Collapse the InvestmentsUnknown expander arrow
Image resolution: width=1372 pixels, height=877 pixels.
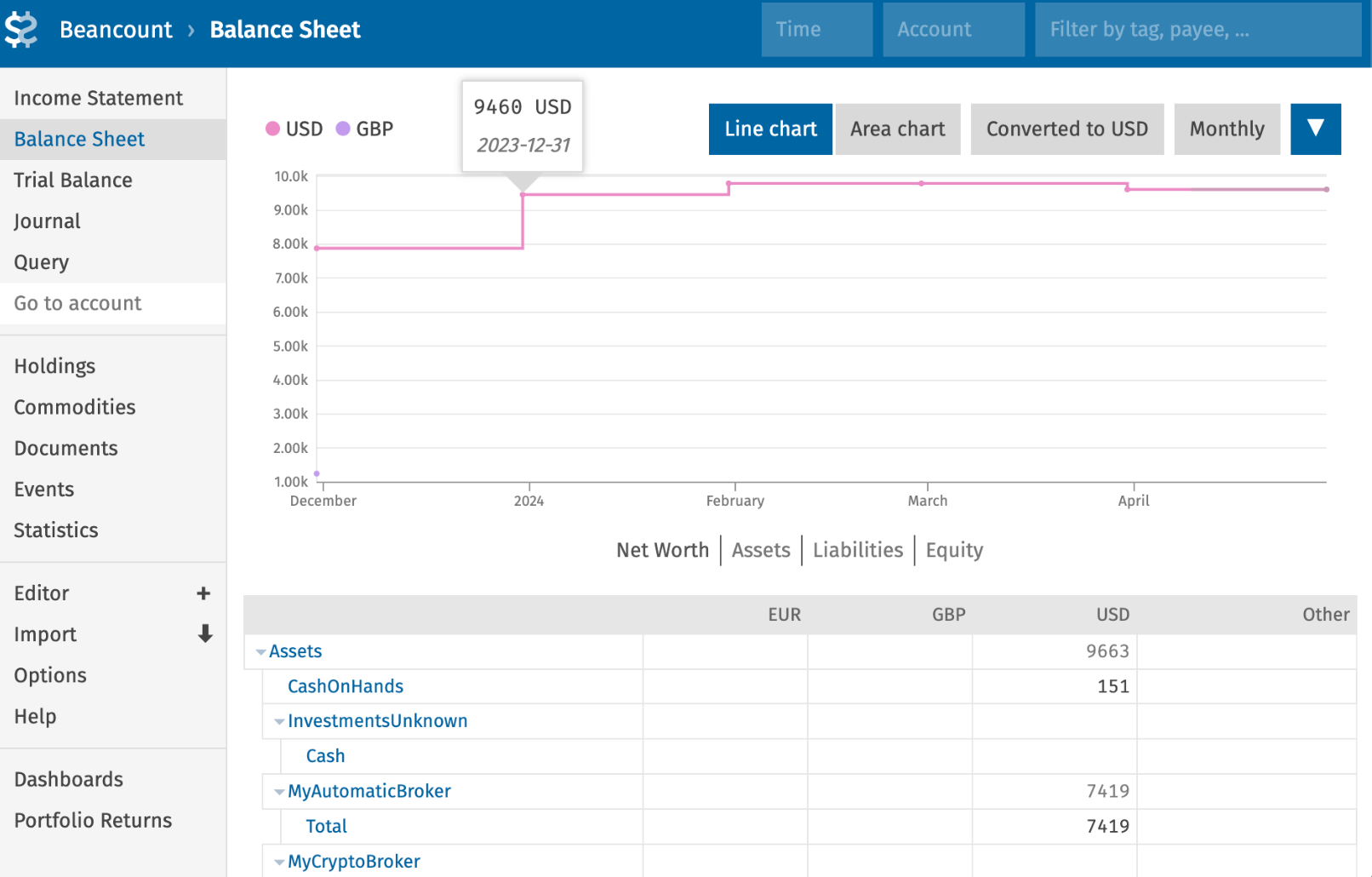pos(279,722)
